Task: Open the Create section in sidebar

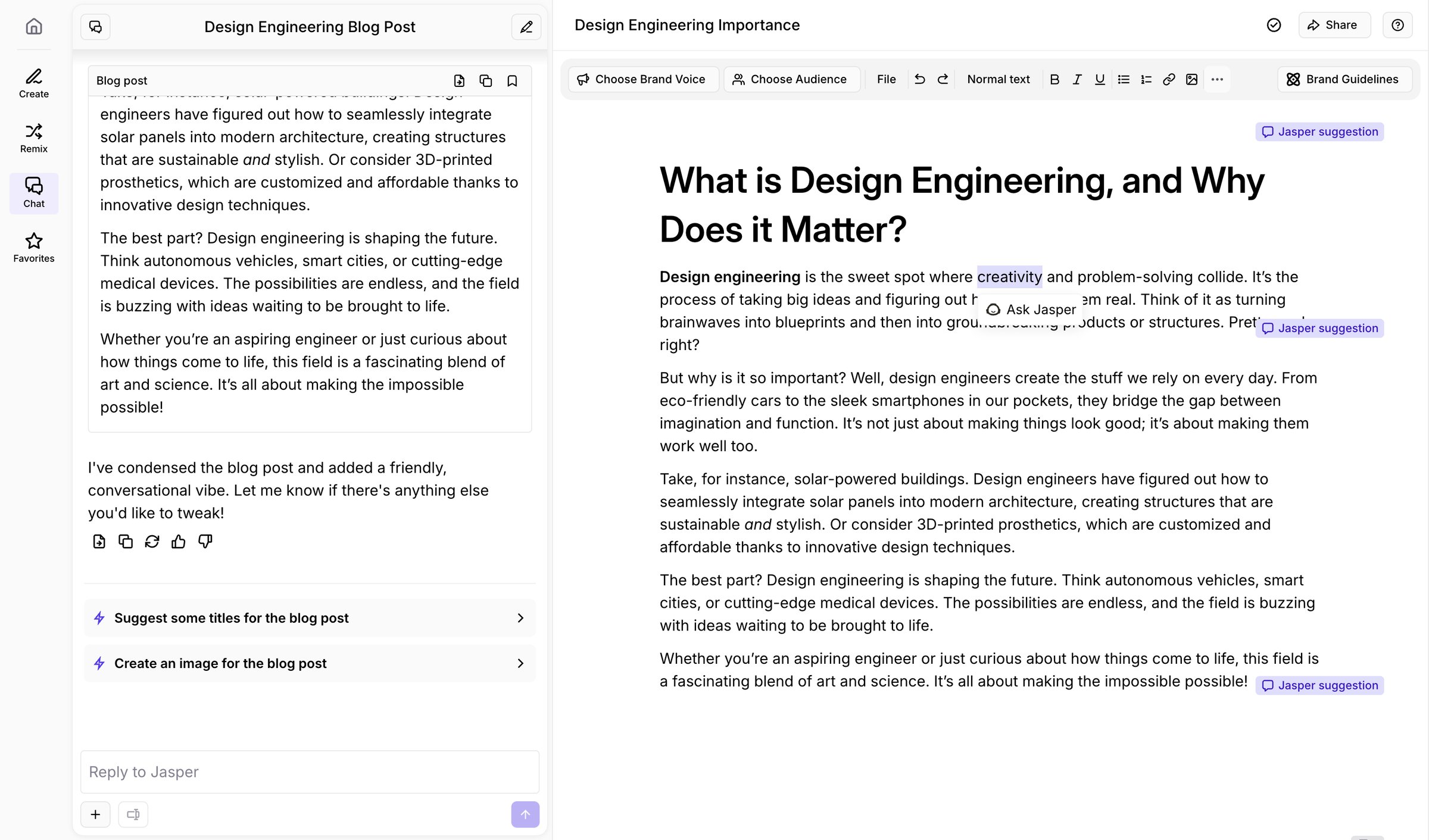Action: click(34, 83)
